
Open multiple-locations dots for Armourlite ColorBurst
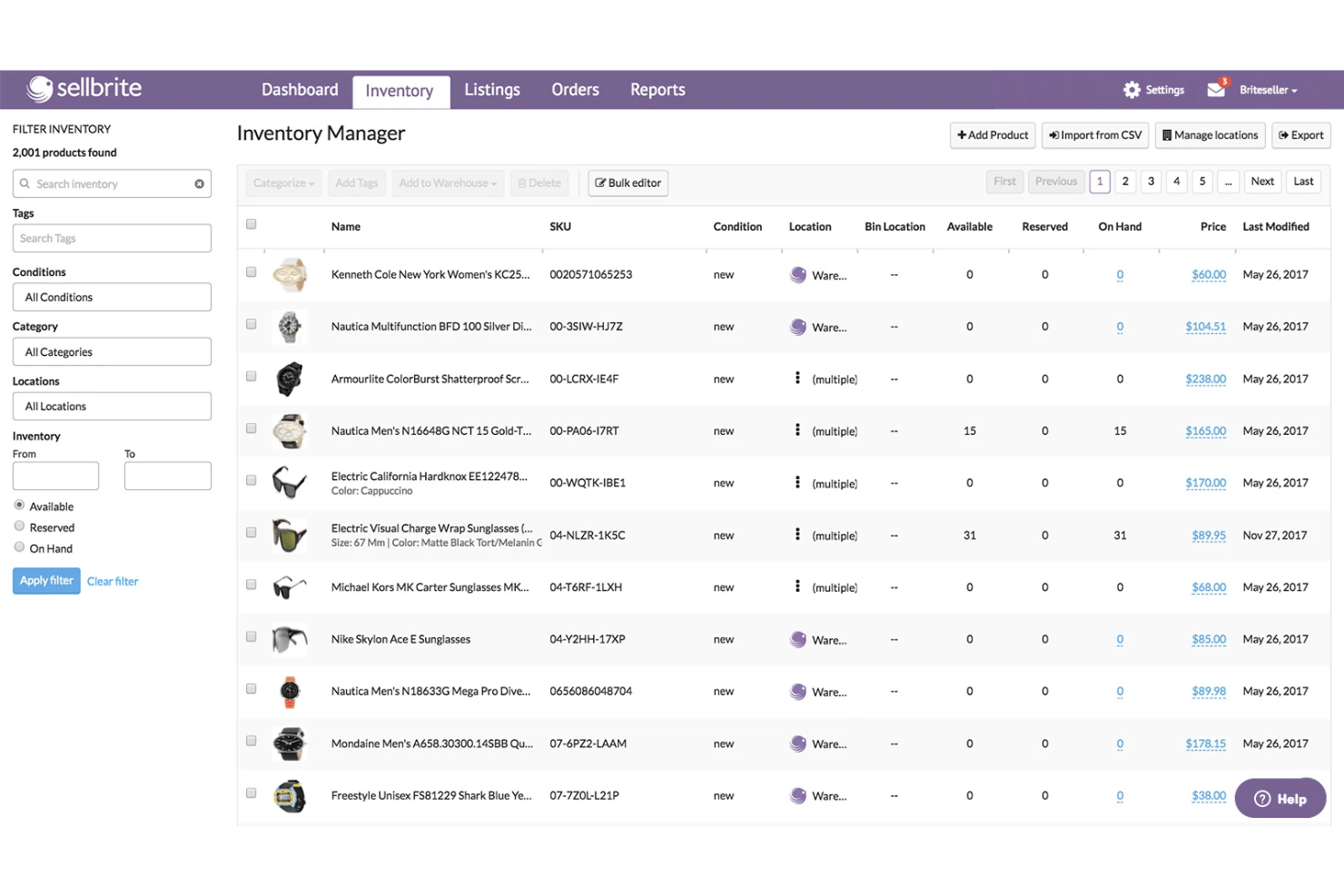click(797, 378)
